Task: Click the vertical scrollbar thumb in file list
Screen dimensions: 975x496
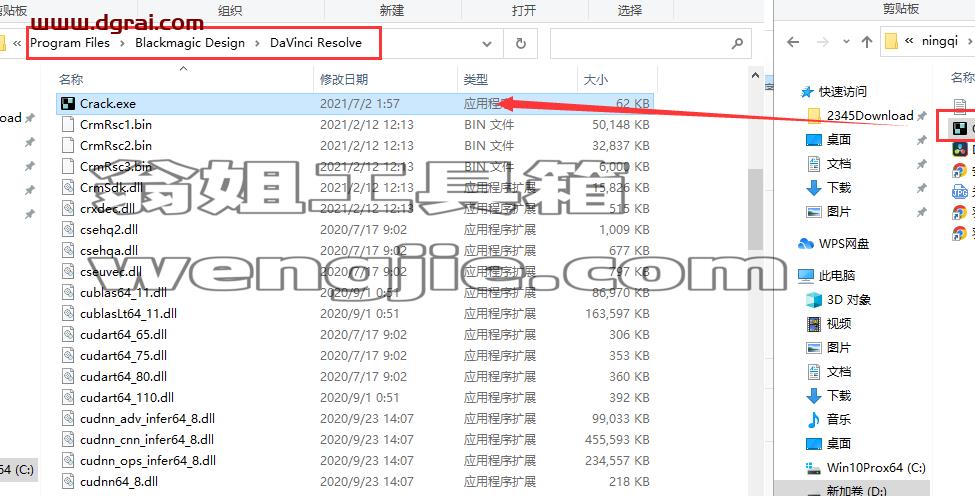Action: coord(756,208)
